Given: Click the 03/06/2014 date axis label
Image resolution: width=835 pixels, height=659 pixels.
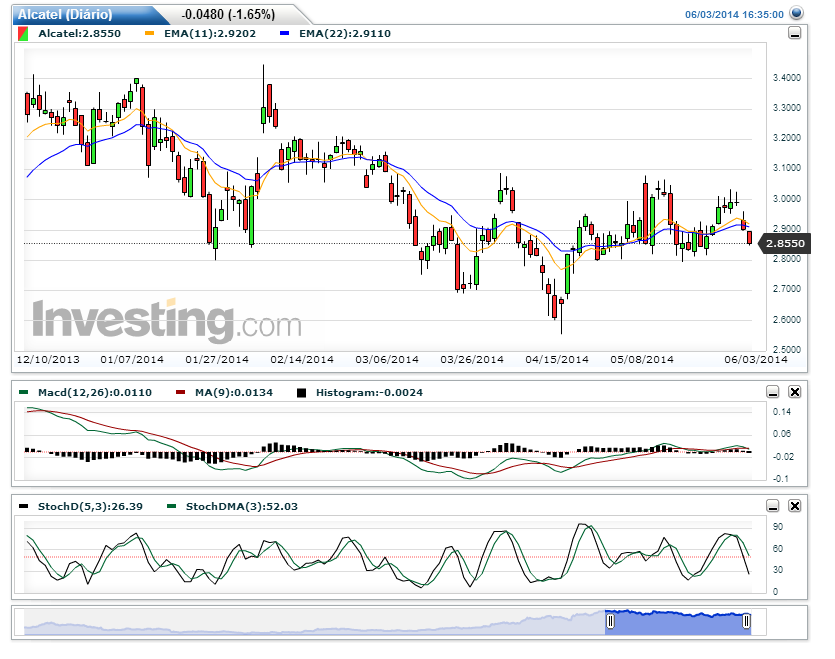Looking at the screenshot, I should pos(387,360).
